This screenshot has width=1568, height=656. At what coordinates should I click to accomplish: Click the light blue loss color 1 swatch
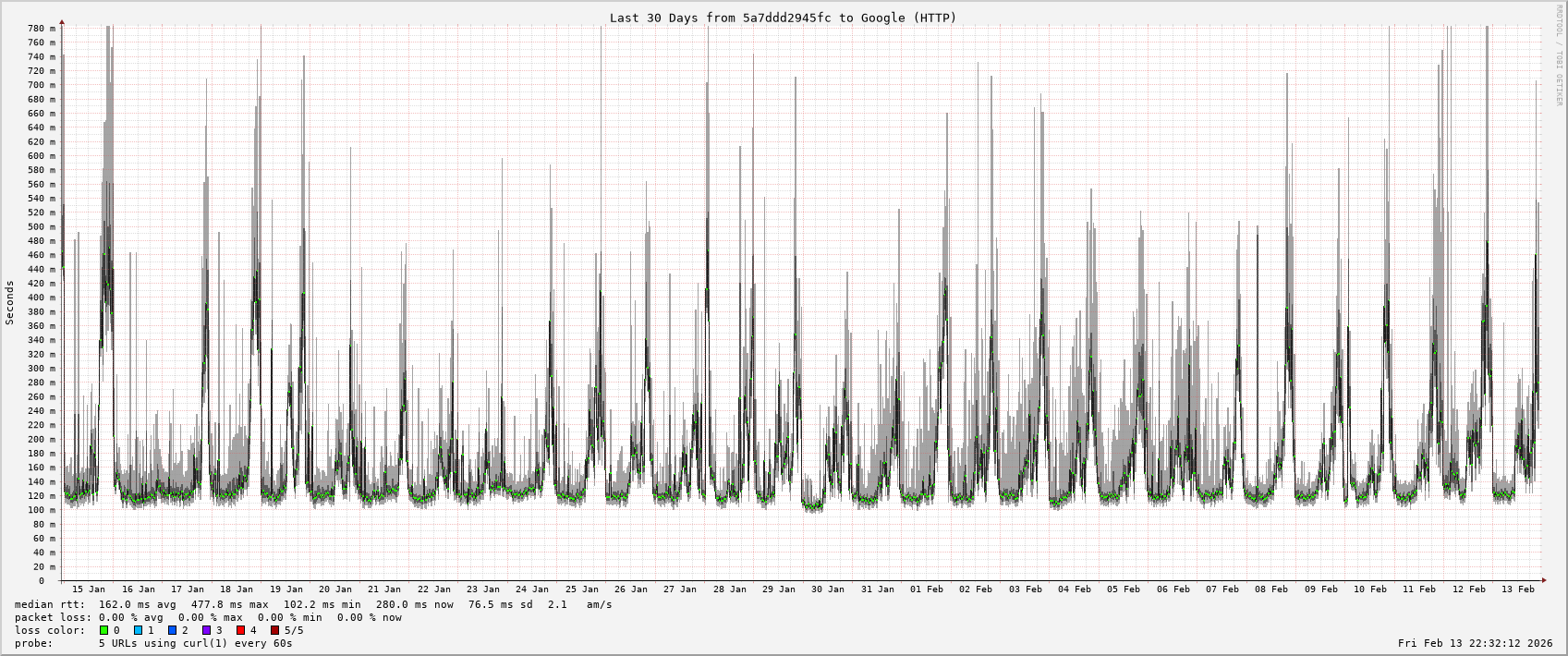139,630
